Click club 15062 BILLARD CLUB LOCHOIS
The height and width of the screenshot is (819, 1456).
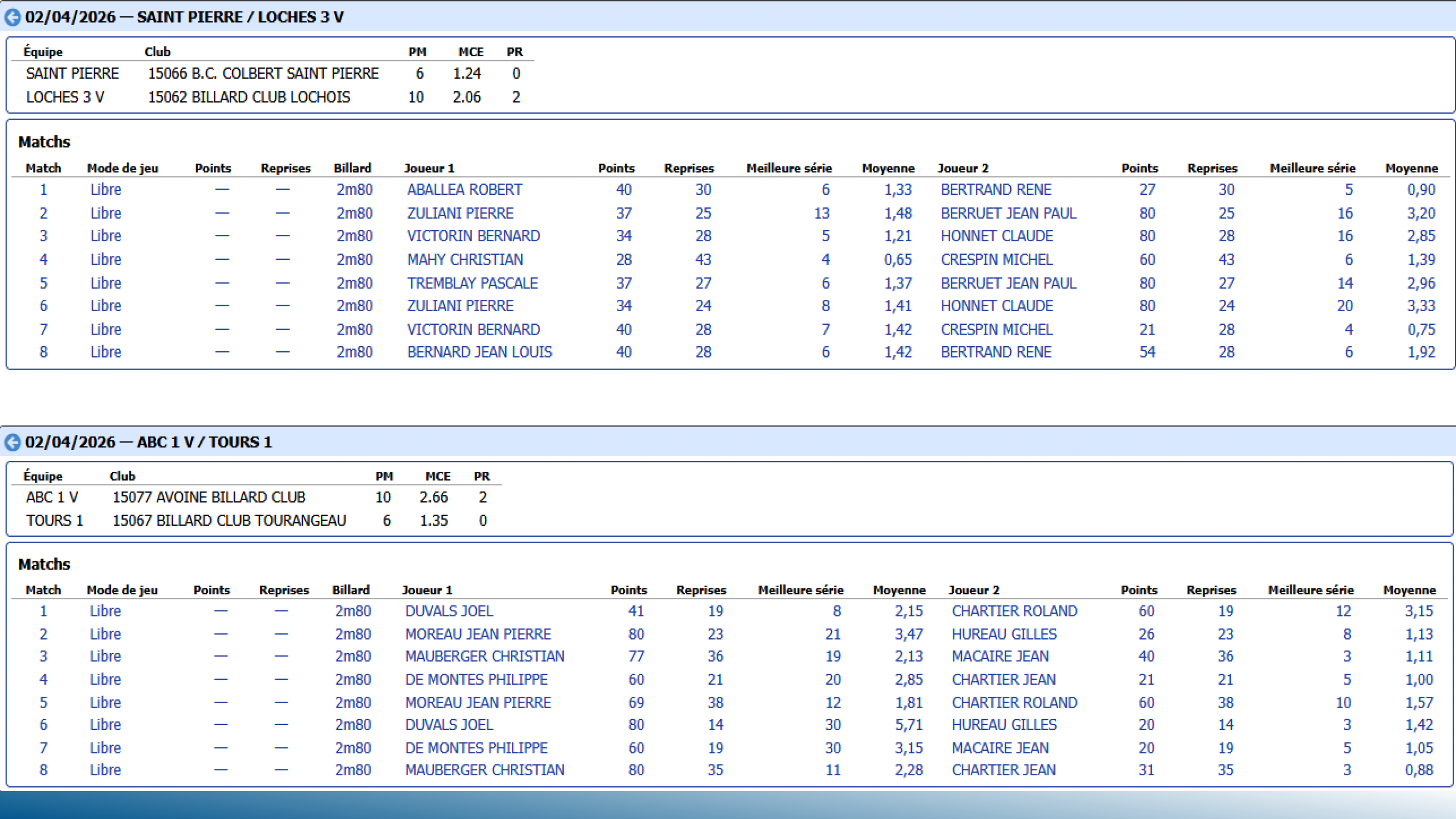(x=249, y=97)
